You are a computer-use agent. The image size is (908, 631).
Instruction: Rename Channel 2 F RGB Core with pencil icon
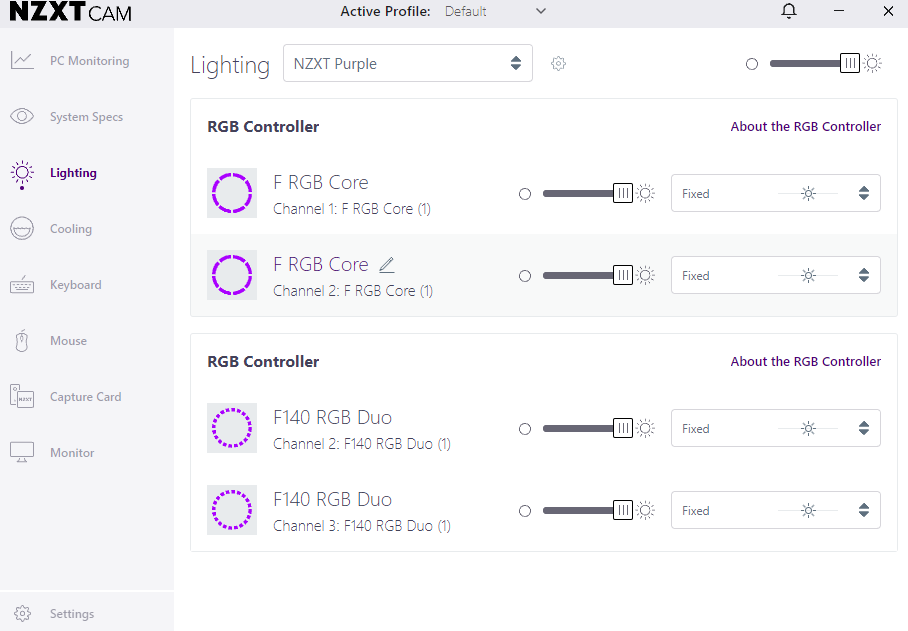387,265
